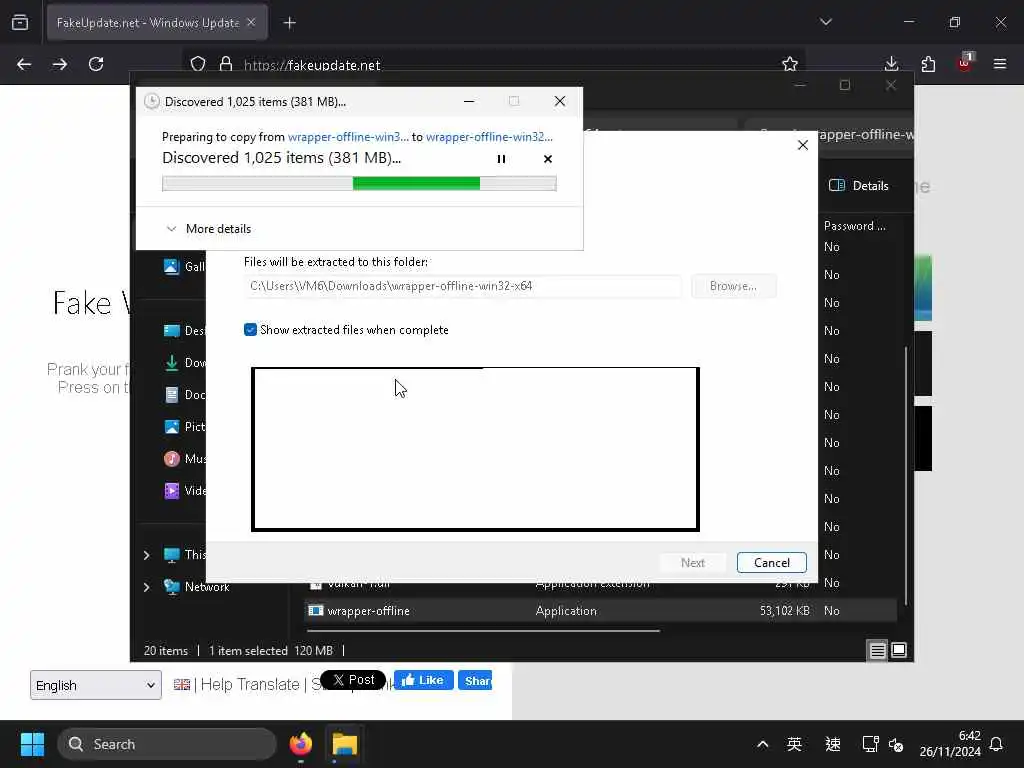Select the FakeUpdate.net Windows Update tab
Image resolution: width=1024 pixels, height=768 pixels.
(157, 22)
